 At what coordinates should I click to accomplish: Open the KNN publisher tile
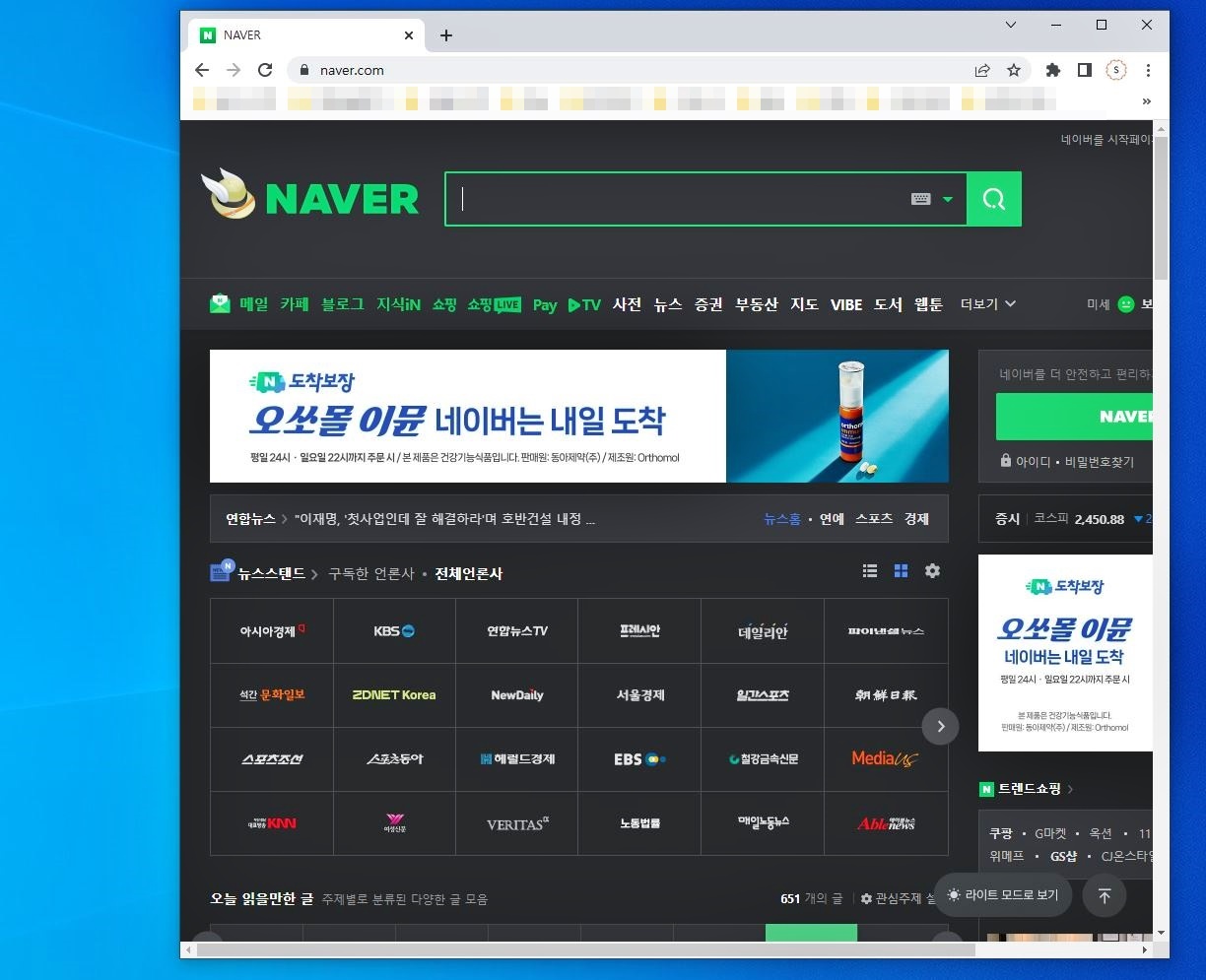tap(272, 823)
